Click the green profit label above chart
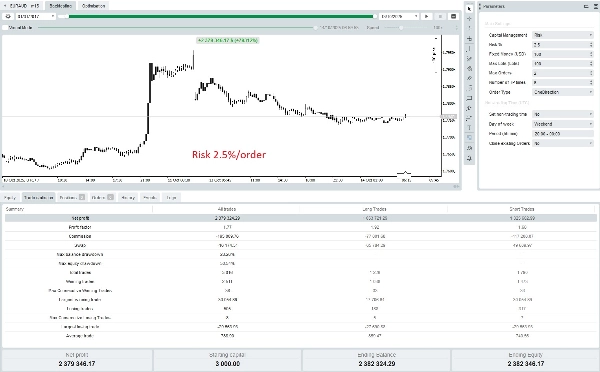600x372 pixels. pos(228,40)
